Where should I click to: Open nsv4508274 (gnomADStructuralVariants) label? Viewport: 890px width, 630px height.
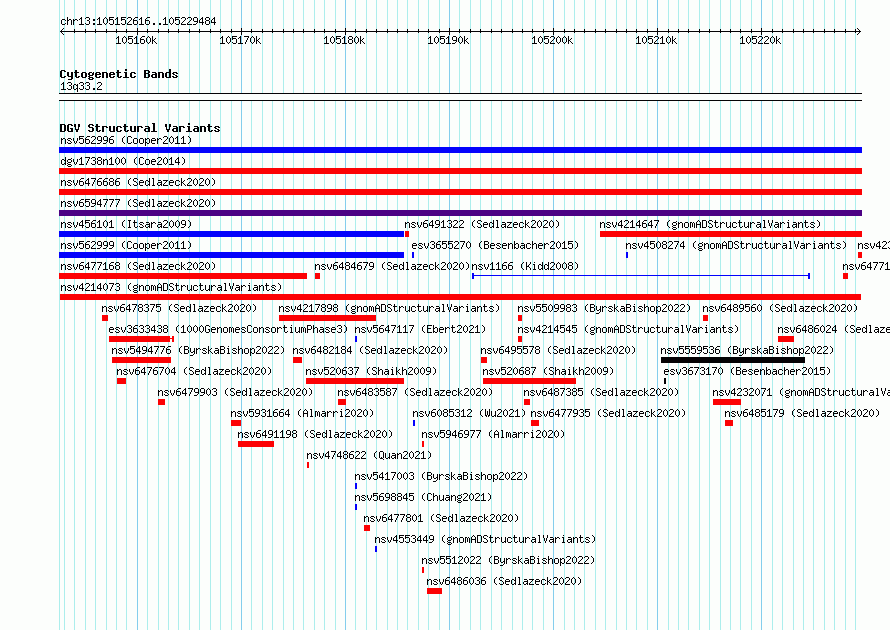coord(736,245)
